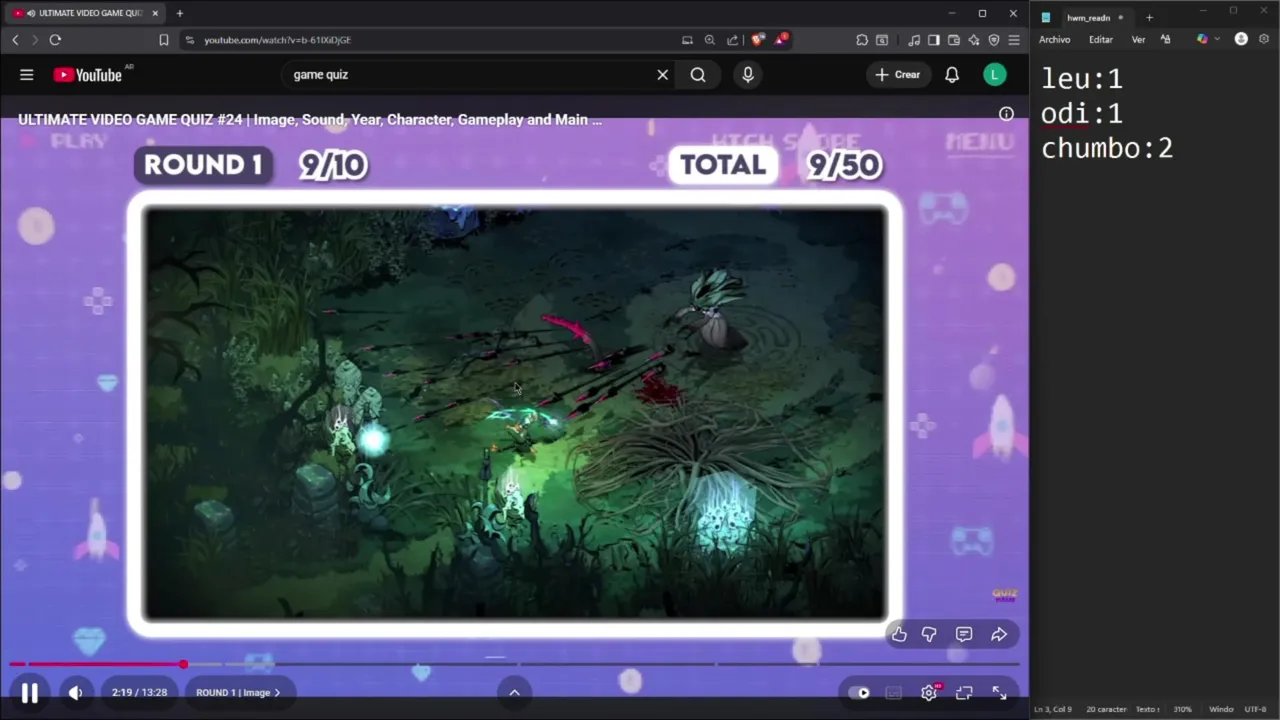
Task: Open Brave Shields lion icon
Action: (x=758, y=40)
